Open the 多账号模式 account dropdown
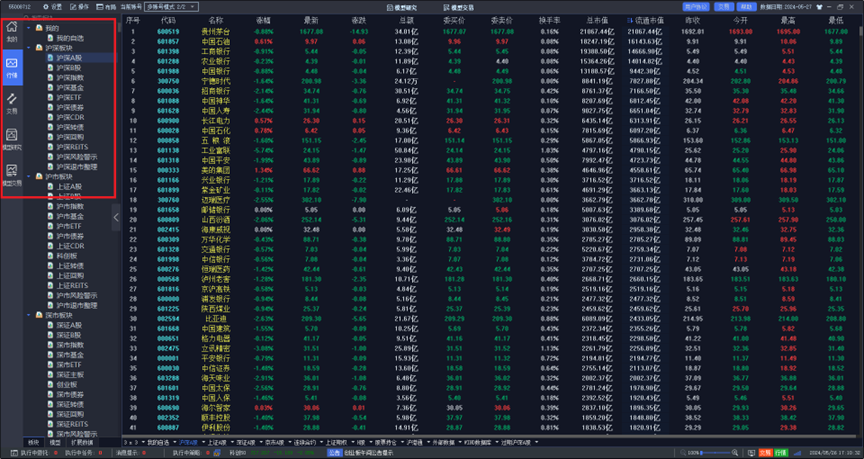This screenshot has height=459, width=864. (171, 7)
